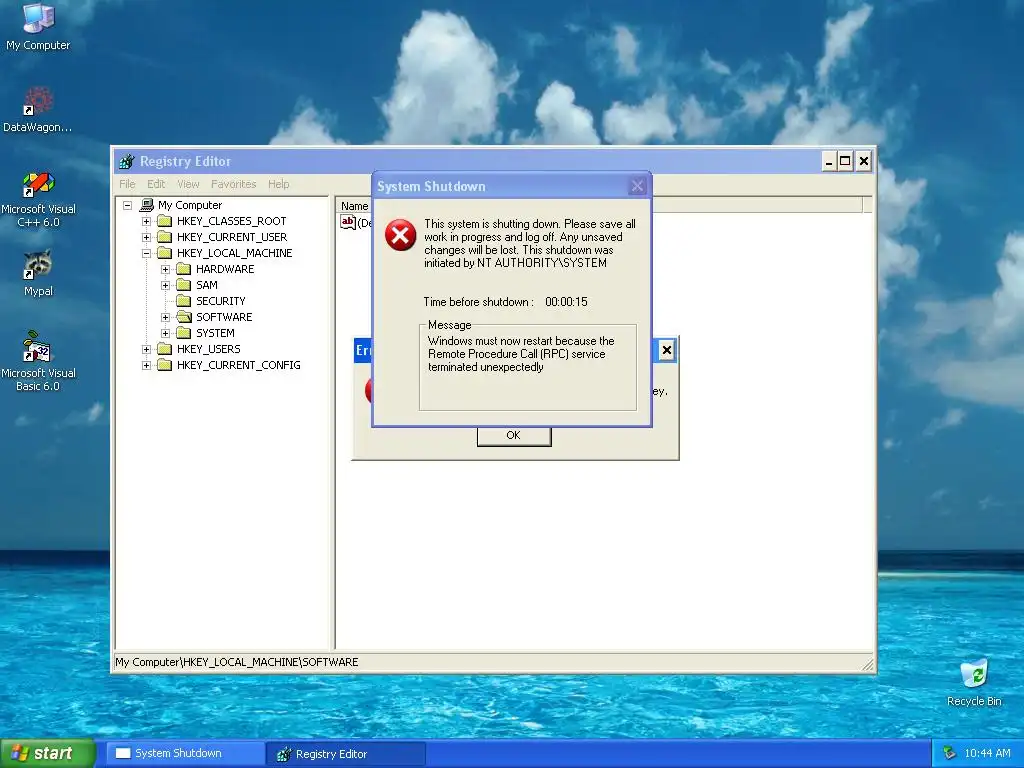Select the HKEY_CLASSES_ROOT label

tap(231, 221)
